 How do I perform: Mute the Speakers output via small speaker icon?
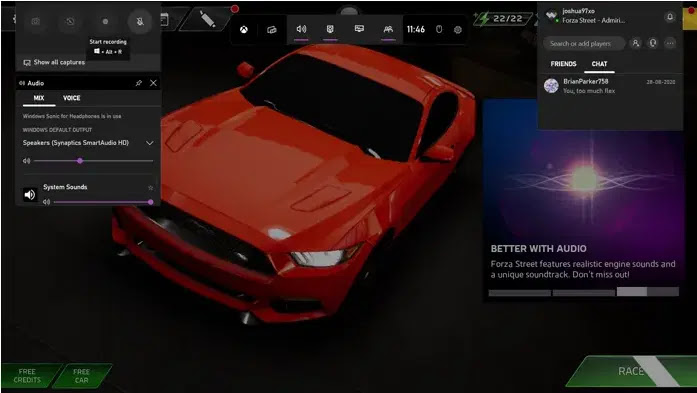coord(26,161)
